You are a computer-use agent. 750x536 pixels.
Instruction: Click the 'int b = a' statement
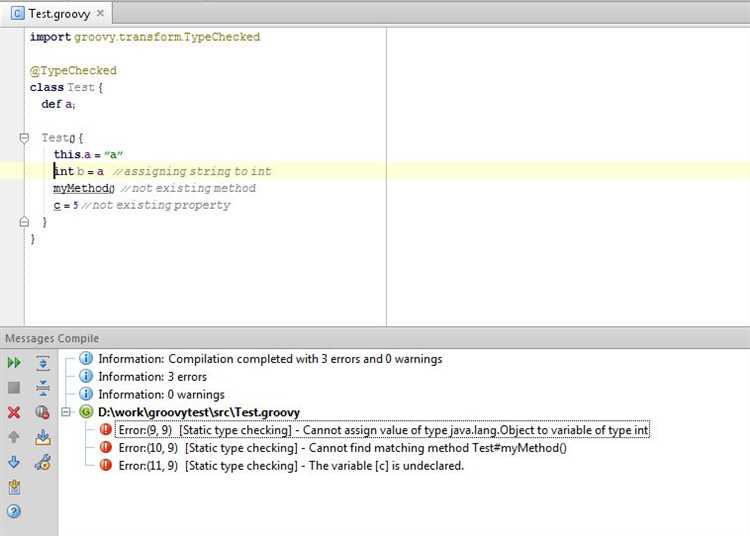[78, 172]
